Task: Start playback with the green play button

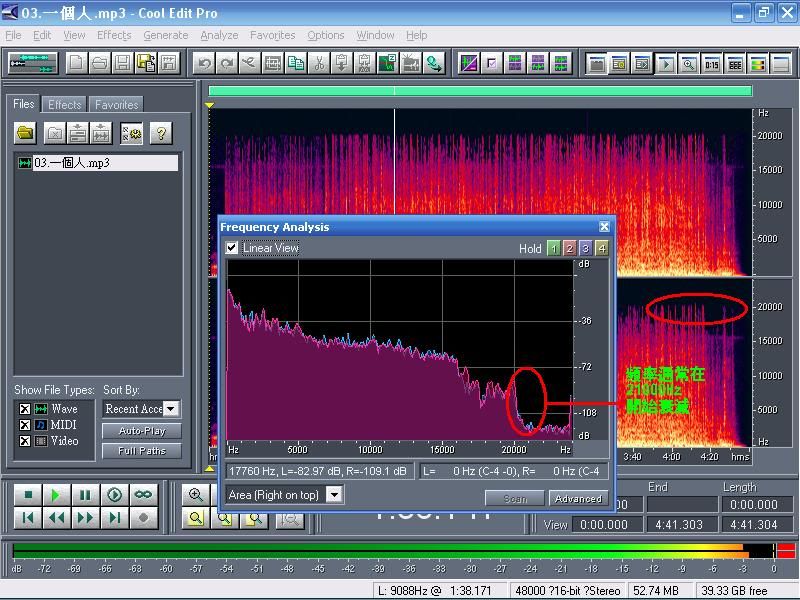Action: tap(56, 494)
